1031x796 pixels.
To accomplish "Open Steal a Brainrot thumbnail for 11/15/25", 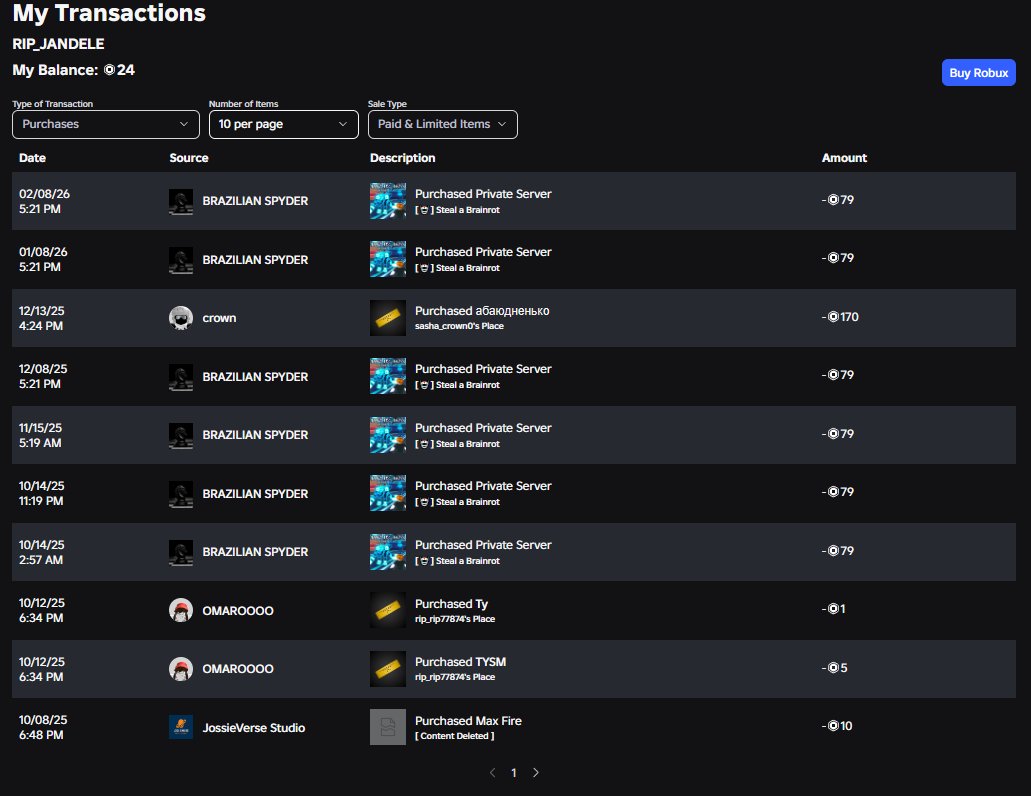I will (x=388, y=435).
